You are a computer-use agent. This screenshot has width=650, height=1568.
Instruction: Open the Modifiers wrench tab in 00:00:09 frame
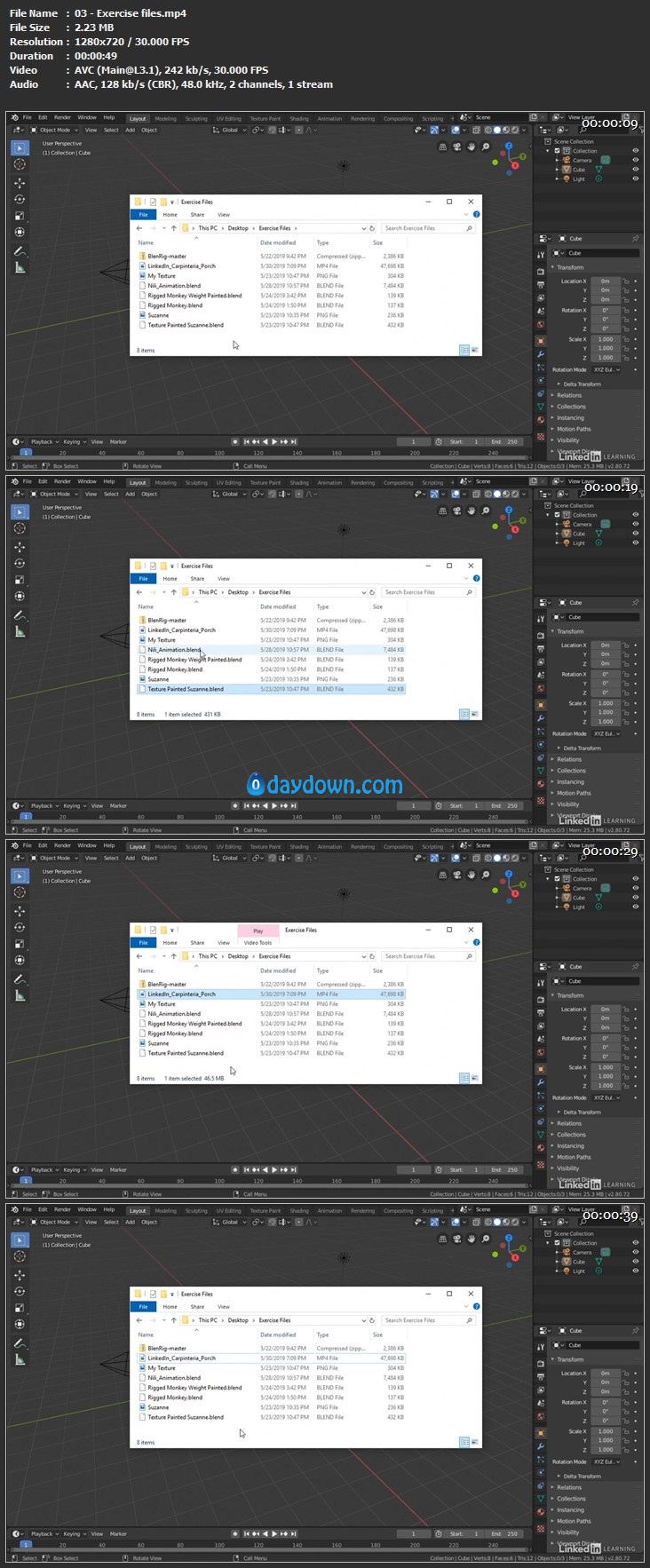(x=540, y=353)
